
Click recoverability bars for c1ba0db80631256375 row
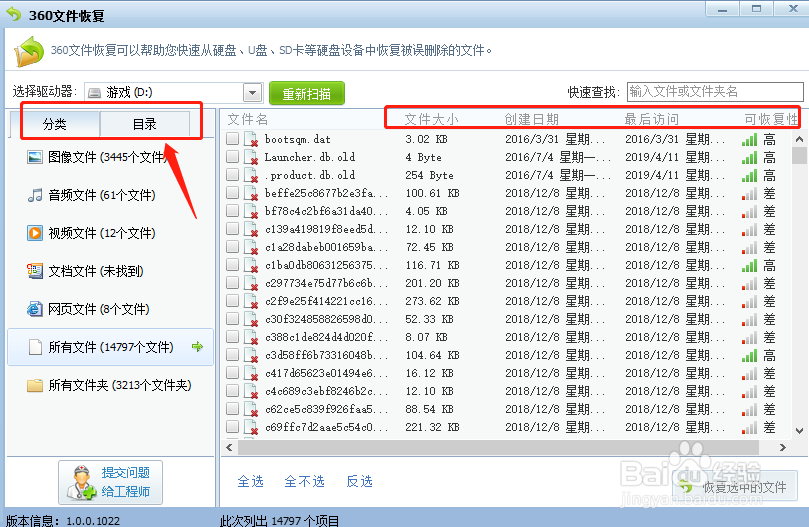[x=749, y=265]
